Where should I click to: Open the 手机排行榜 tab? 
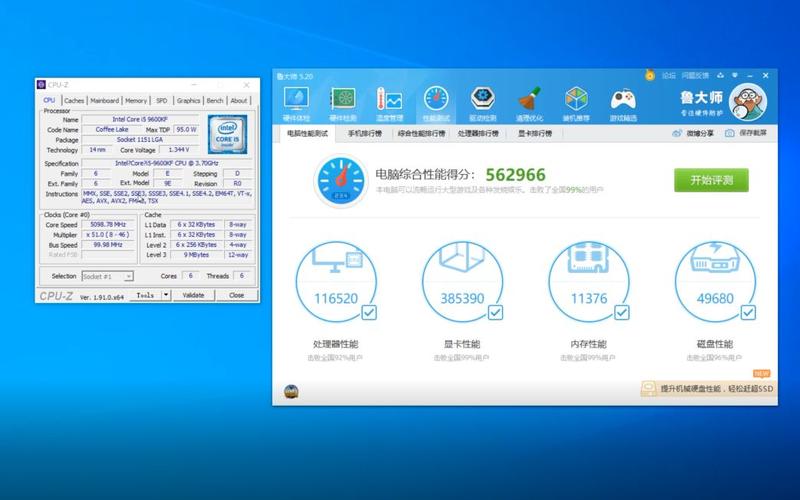[365, 134]
